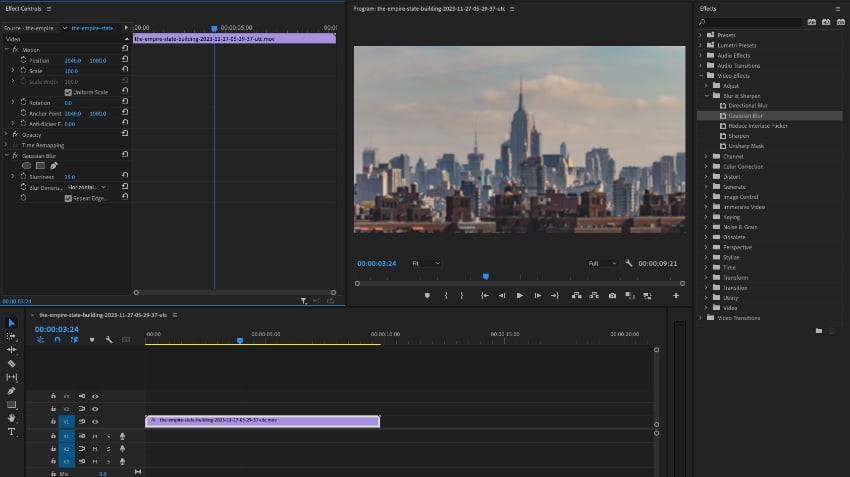Screen dimensions: 850x477
Task: Select the Selection arrow tool
Action: [x=11, y=323]
